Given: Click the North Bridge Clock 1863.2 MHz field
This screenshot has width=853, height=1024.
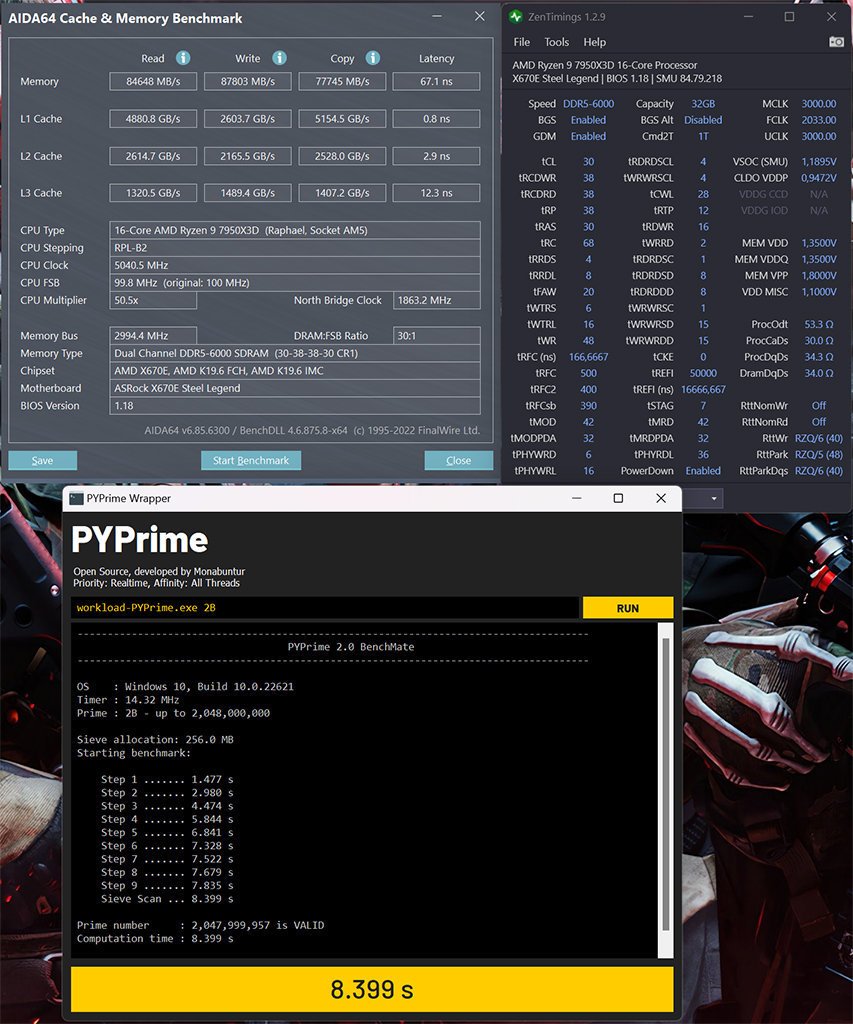Looking at the screenshot, I should pos(436,300).
